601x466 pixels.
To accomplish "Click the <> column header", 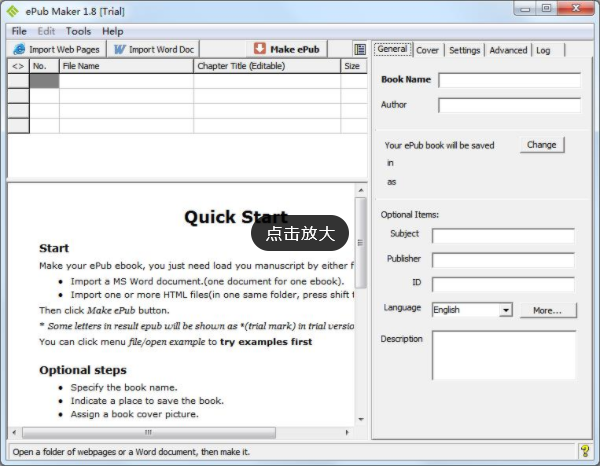I will 17,66.
